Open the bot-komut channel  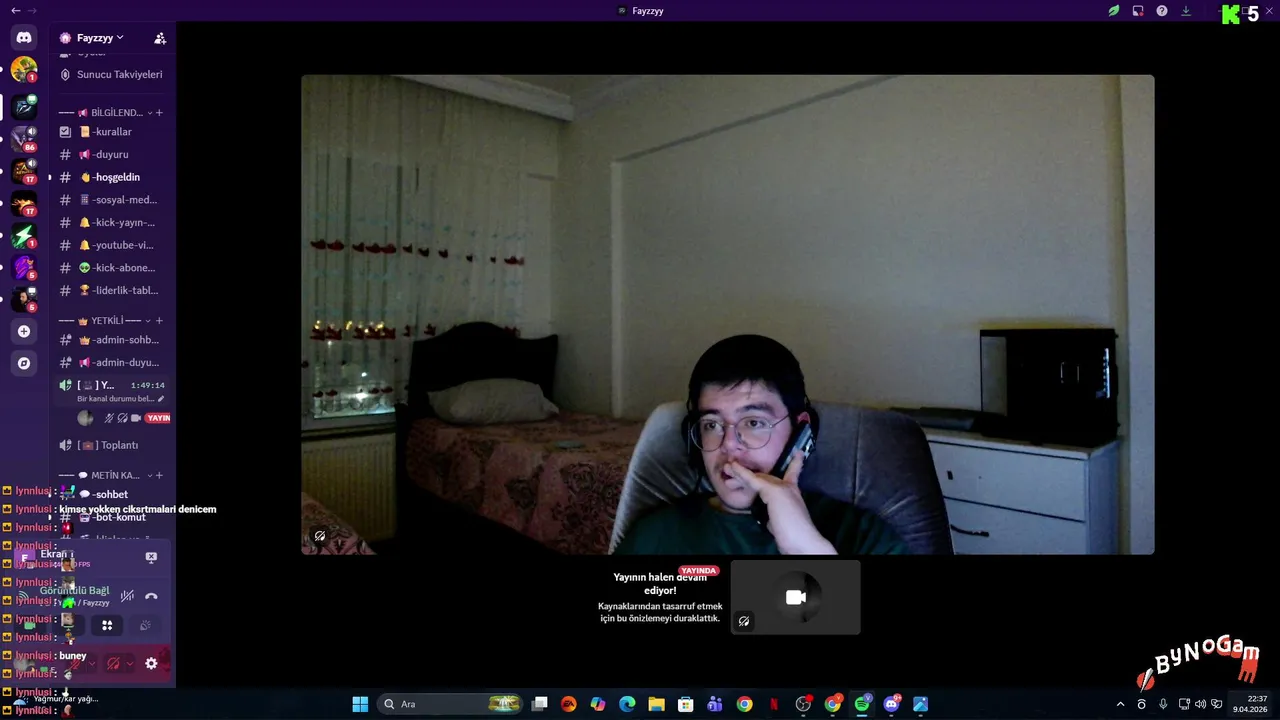click(112, 517)
